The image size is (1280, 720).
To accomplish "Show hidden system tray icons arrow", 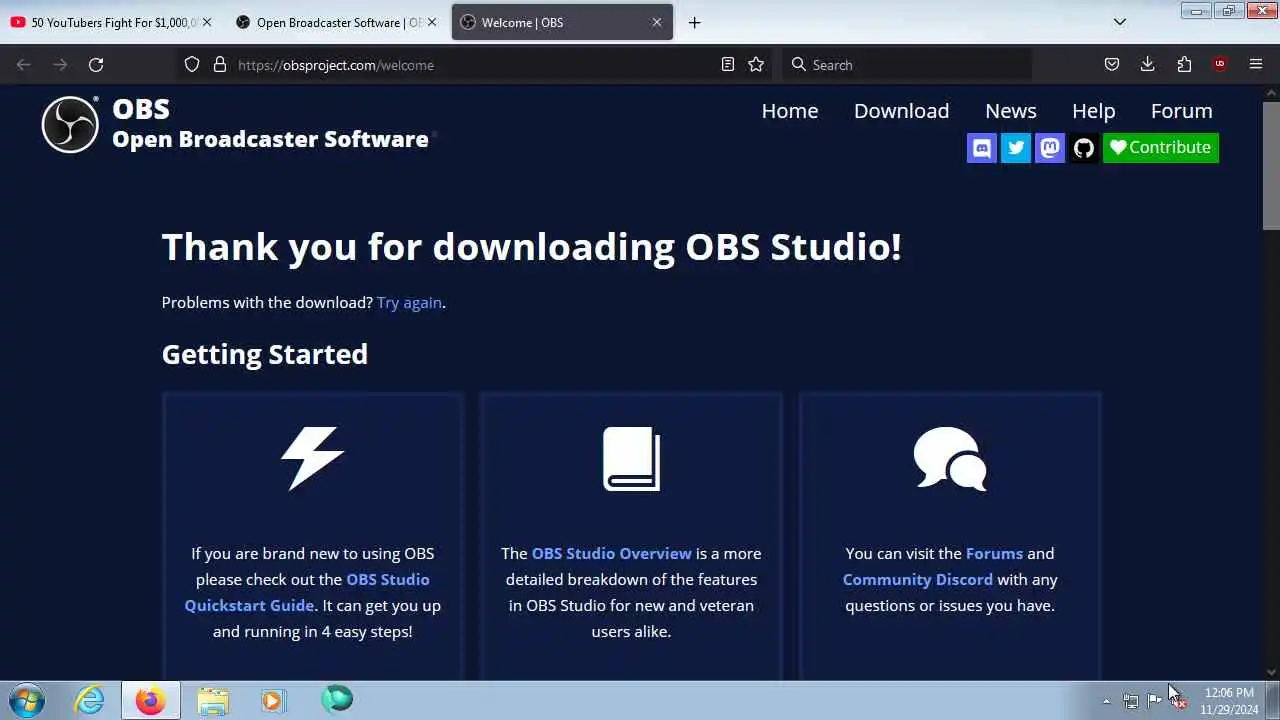I will [x=1106, y=701].
